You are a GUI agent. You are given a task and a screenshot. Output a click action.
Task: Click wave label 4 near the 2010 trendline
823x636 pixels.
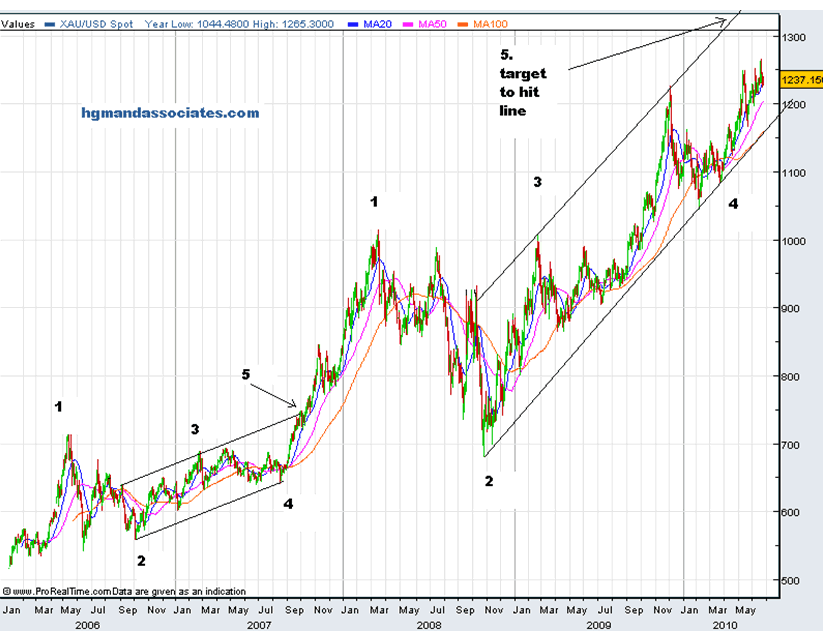pyautogui.click(x=733, y=203)
